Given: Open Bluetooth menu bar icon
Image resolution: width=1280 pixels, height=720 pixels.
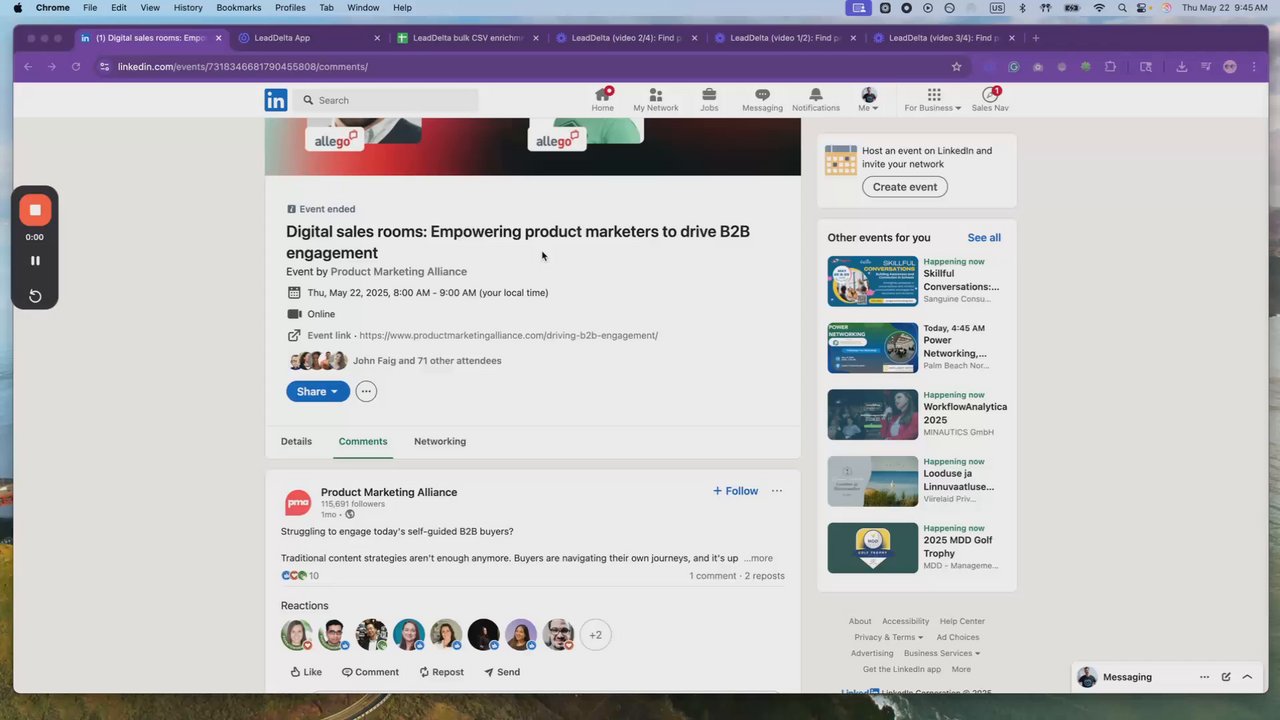Looking at the screenshot, I should click(x=1022, y=7).
